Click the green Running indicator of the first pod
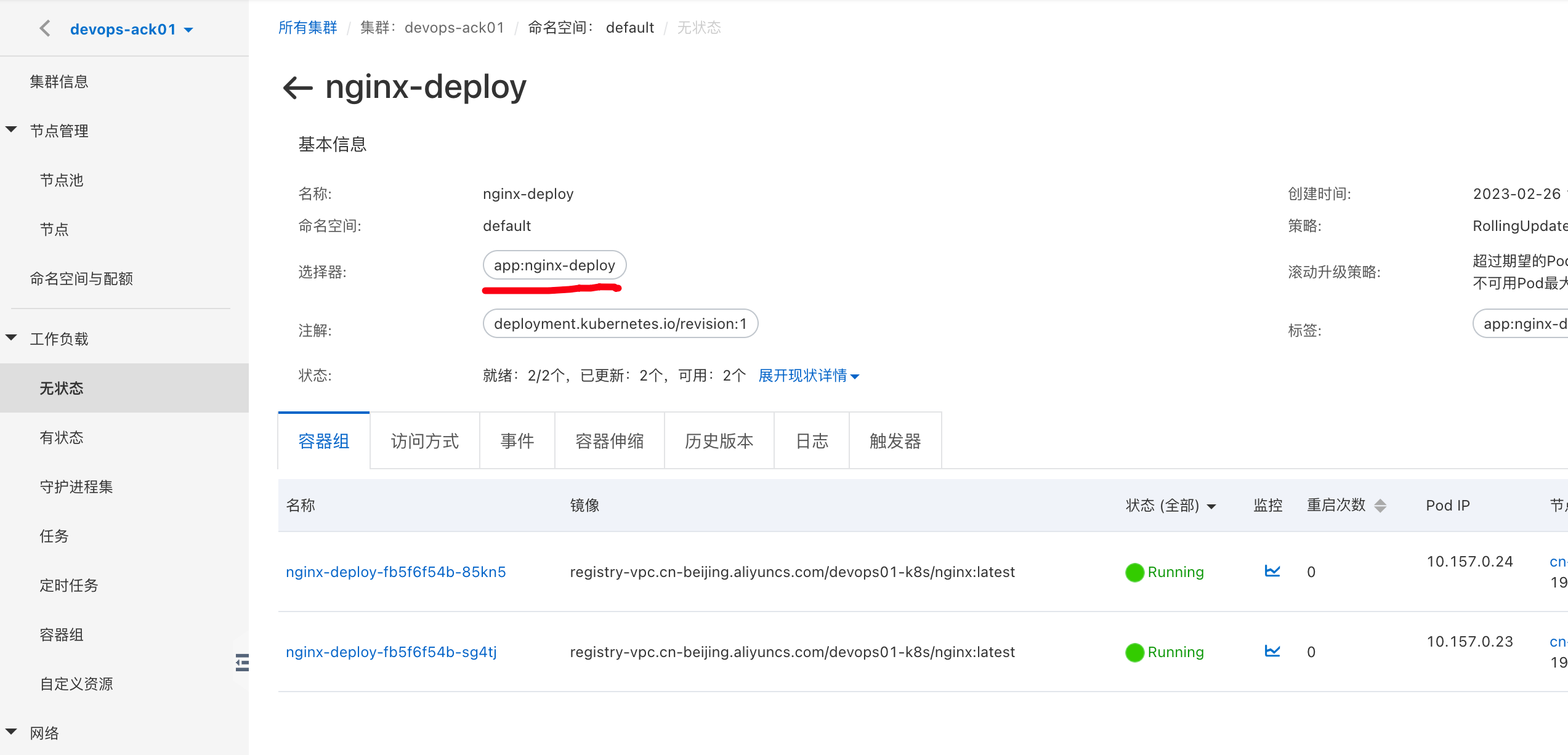 [x=1135, y=571]
